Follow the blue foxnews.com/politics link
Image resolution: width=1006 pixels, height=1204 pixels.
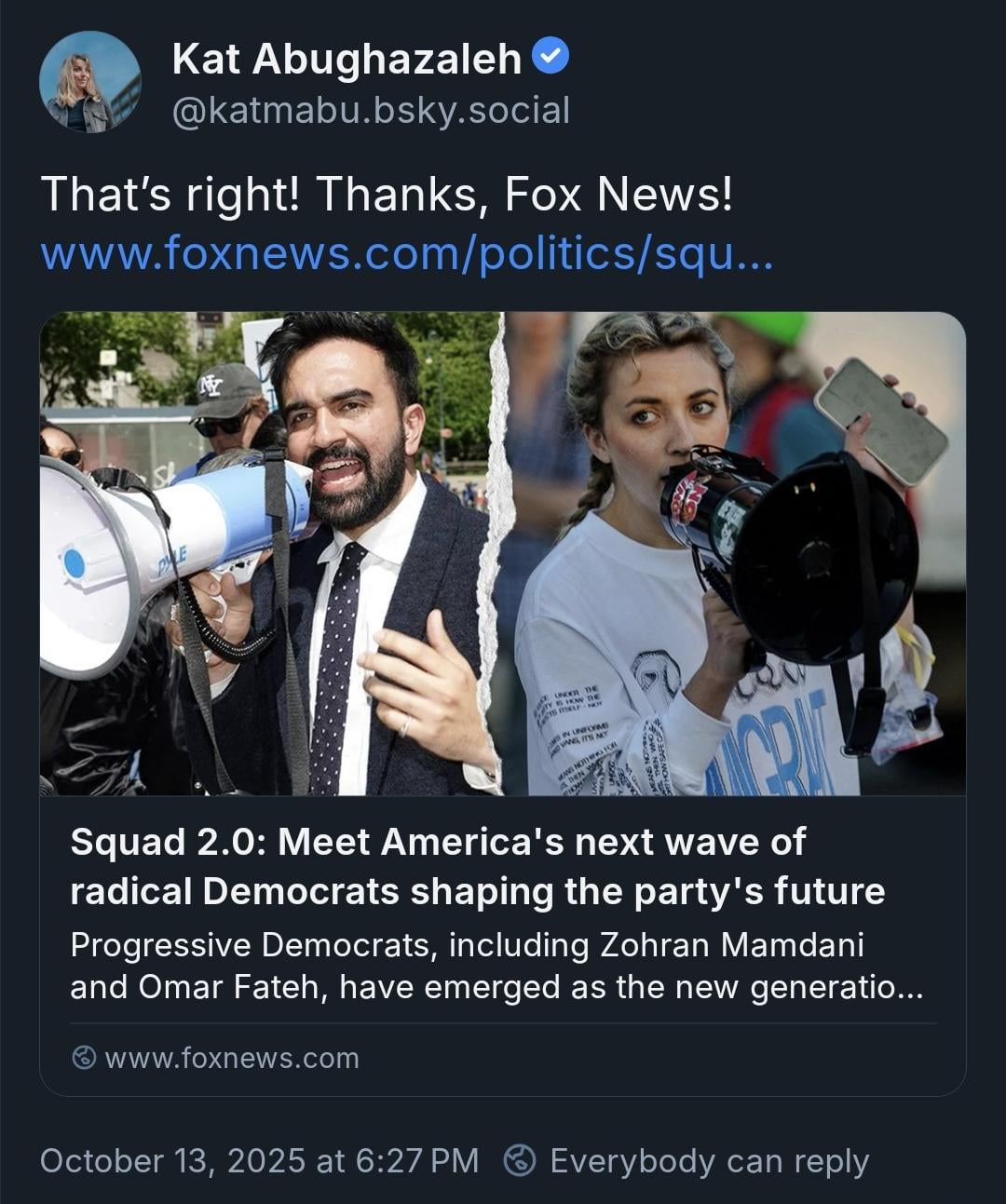pyautogui.click(x=407, y=253)
